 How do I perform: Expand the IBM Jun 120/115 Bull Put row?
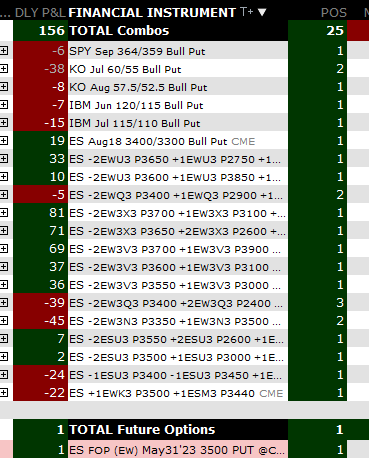tap(4, 105)
